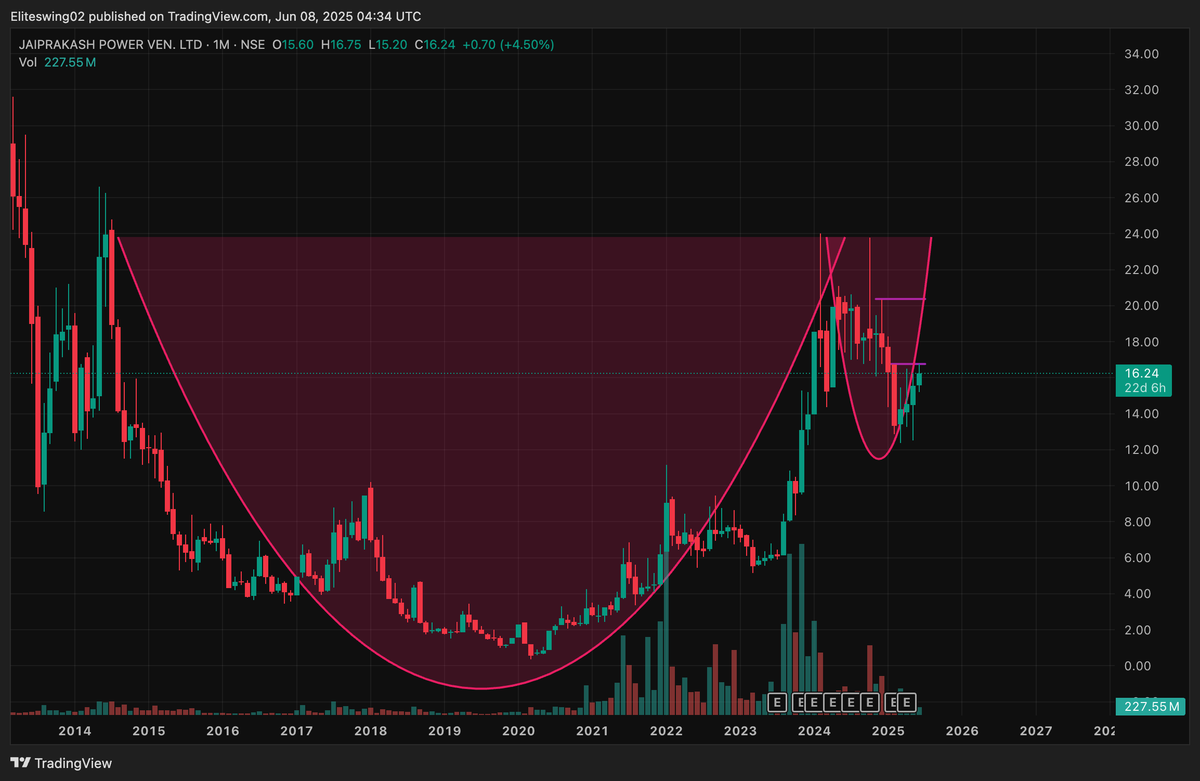Click the Jun 08, 2025 04:34 UTC timestamp
Viewport: 1200px width, 781px height.
click(350, 16)
